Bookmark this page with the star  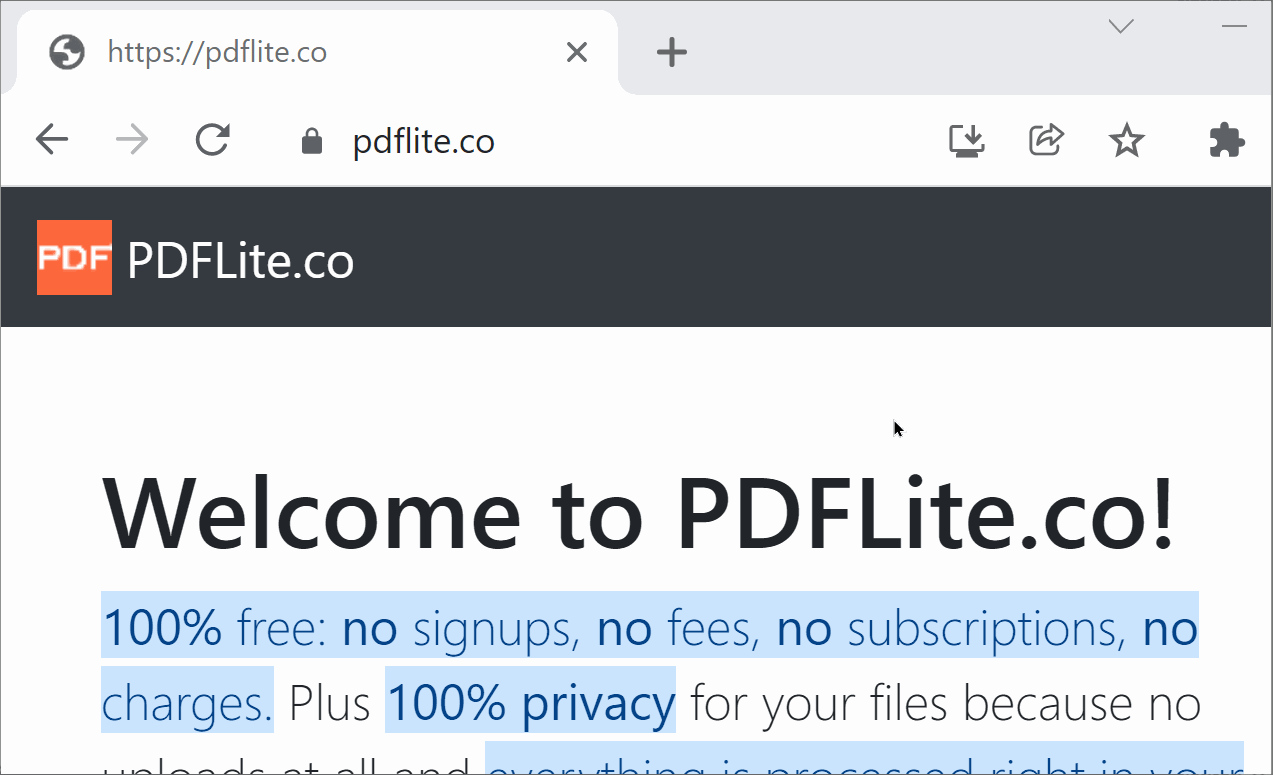[x=1127, y=141]
